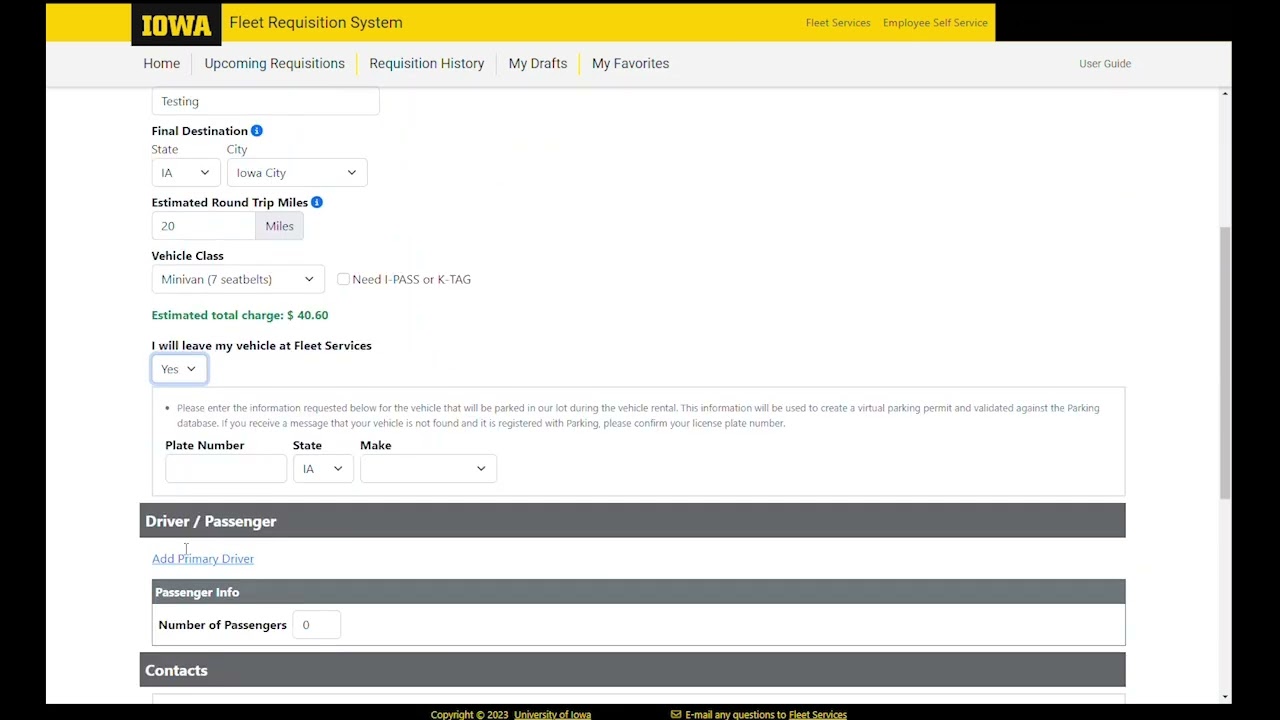Click the scrollbar down arrow
Screen dimensions: 1280x720
click(x=1225, y=697)
